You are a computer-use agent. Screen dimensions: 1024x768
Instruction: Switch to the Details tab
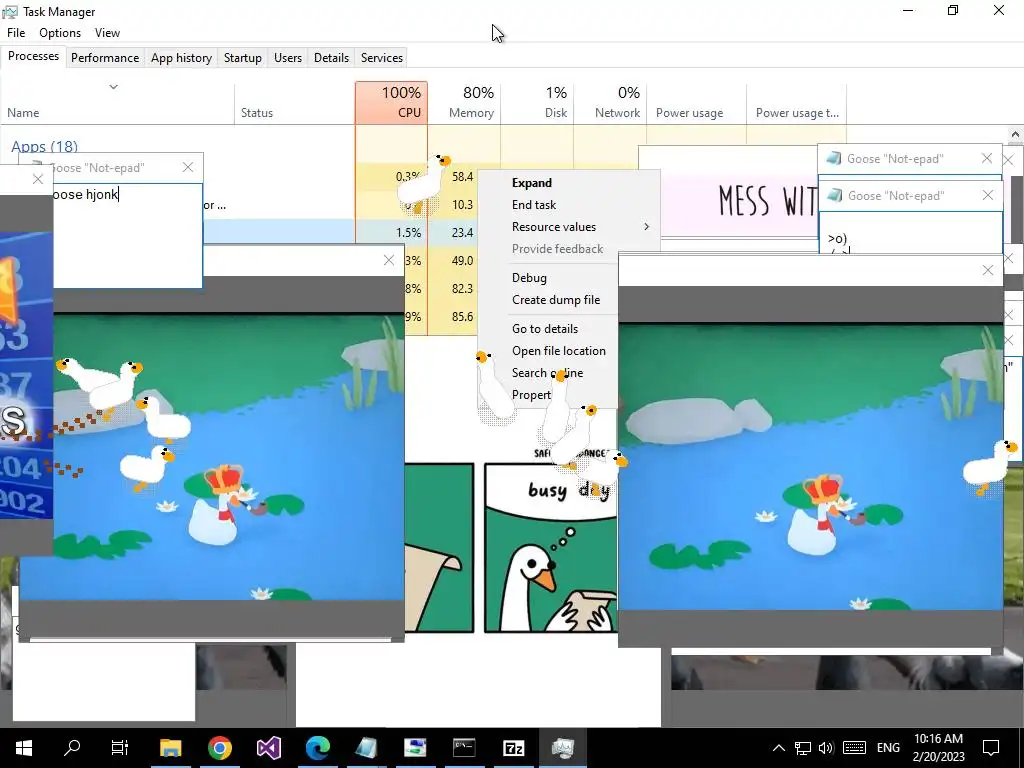pos(331,57)
